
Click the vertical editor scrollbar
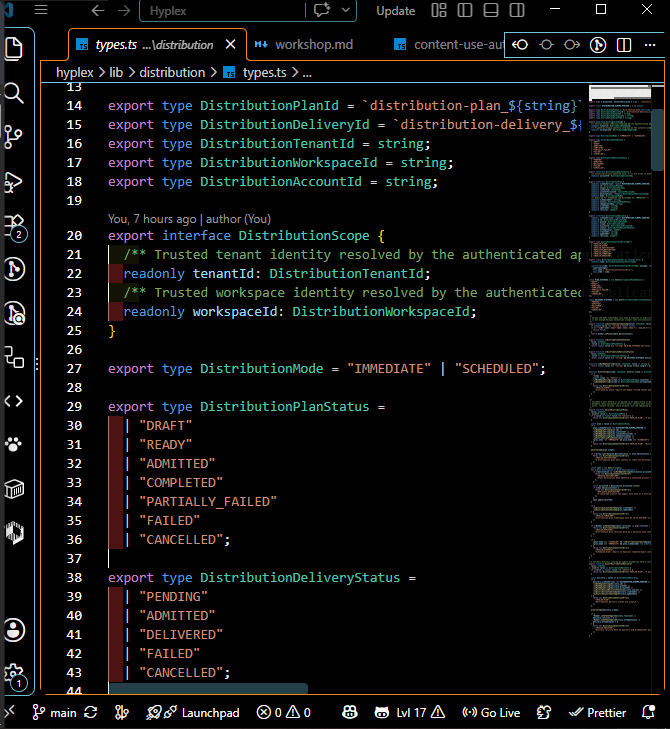(x=657, y=140)
